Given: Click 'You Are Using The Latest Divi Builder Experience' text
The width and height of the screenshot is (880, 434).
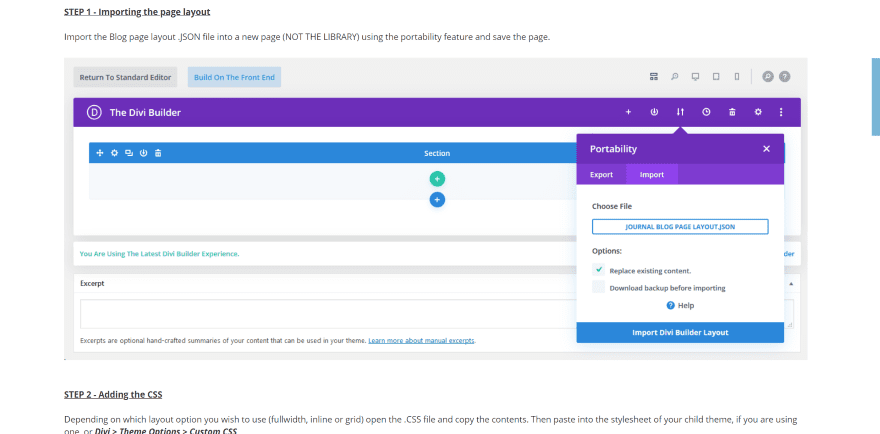Looking at the screenshot, I should coord(159,254).
